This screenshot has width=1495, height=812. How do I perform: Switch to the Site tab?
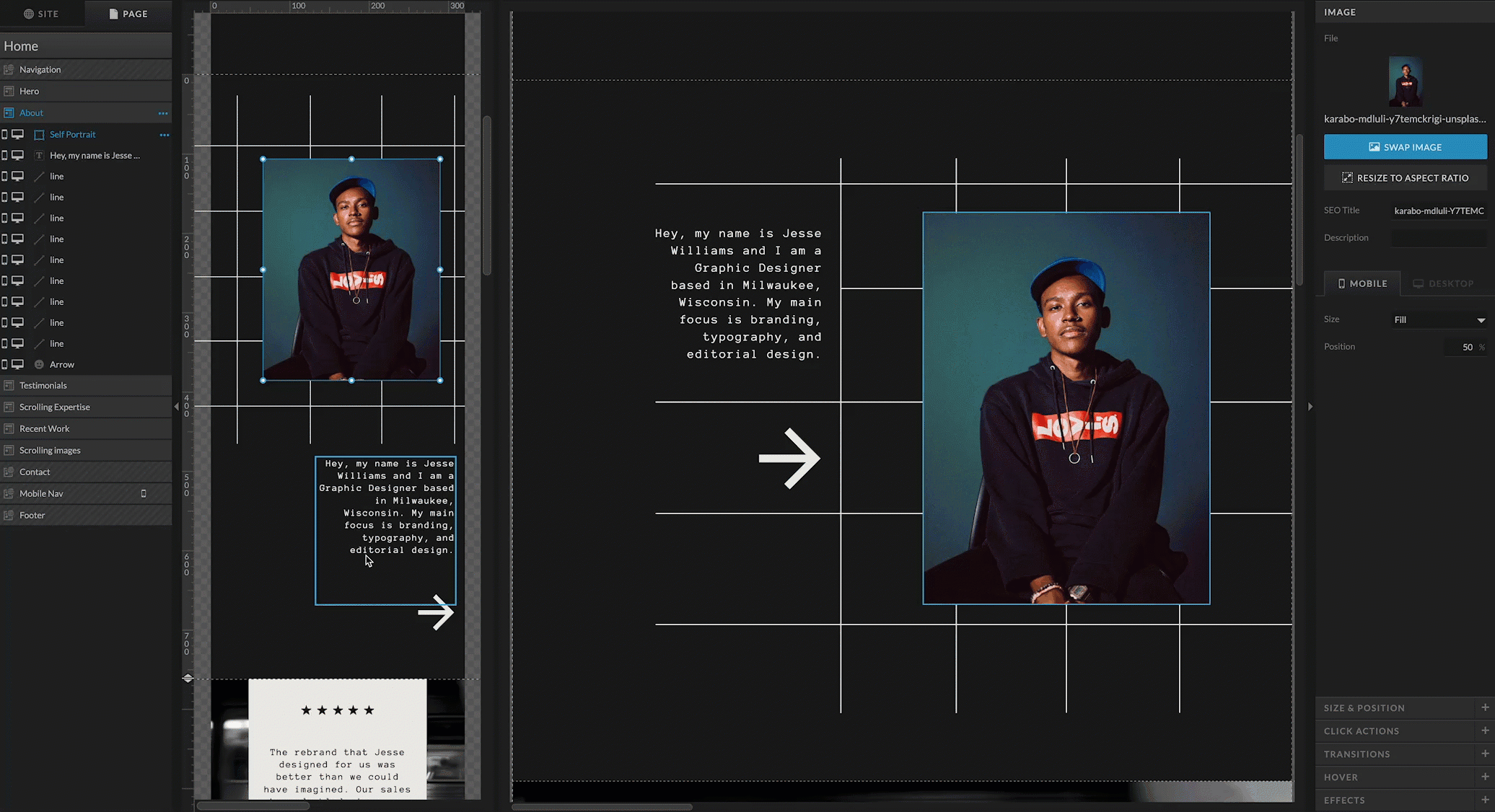pos(42,14)
